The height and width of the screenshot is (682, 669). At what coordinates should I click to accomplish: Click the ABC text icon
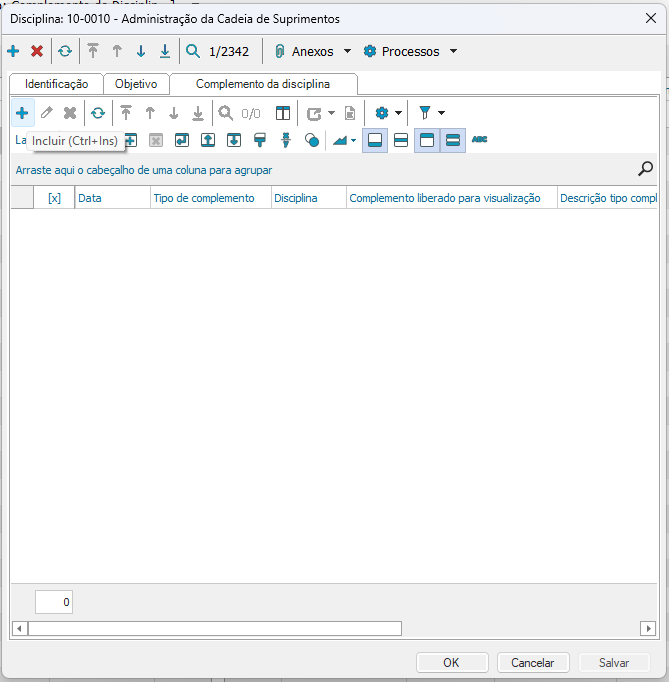(x=479, y=140)
